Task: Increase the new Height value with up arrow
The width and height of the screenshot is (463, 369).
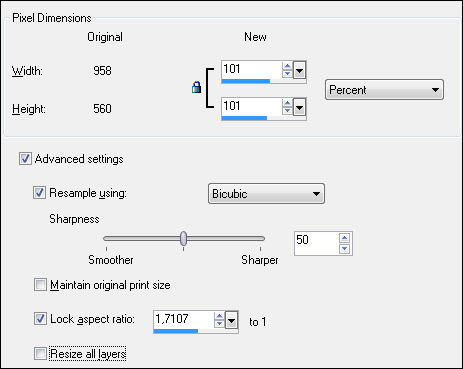Action: pyautogui.click(x=287, y=103)
